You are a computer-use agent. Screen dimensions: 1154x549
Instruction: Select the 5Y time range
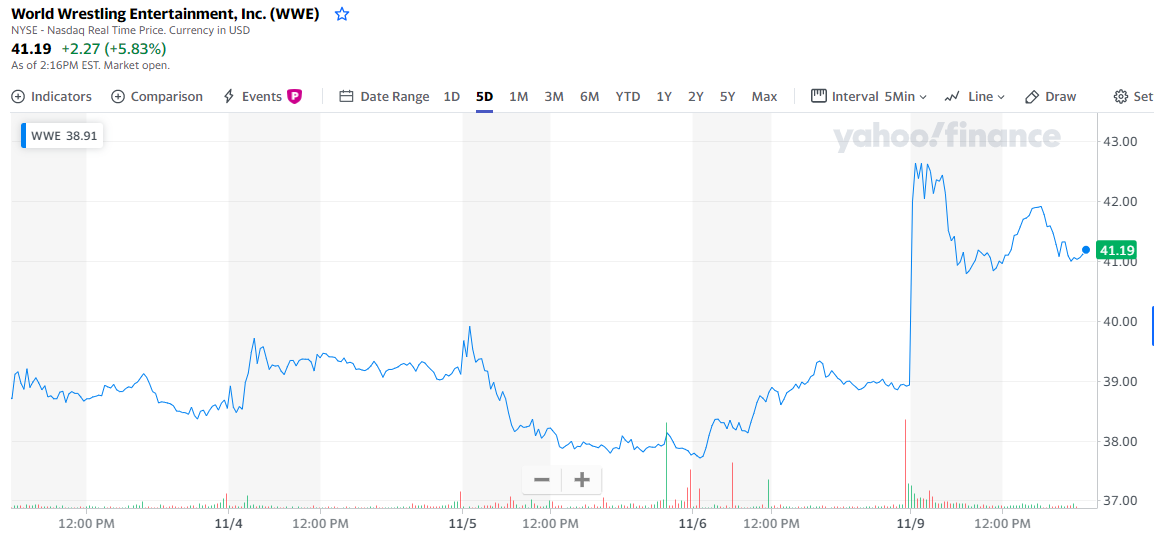727,97
